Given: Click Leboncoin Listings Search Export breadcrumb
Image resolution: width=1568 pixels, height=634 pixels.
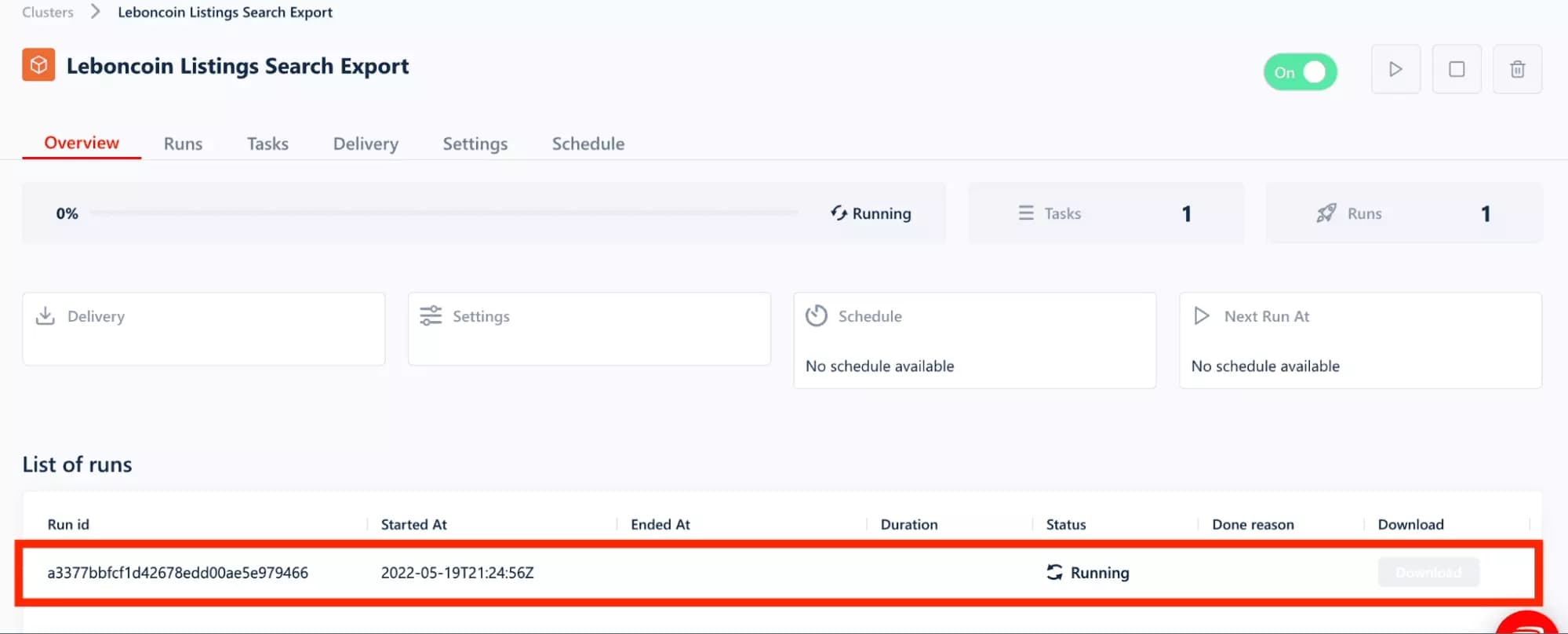Looking at the screenshot, I should [x=225, y=13].
